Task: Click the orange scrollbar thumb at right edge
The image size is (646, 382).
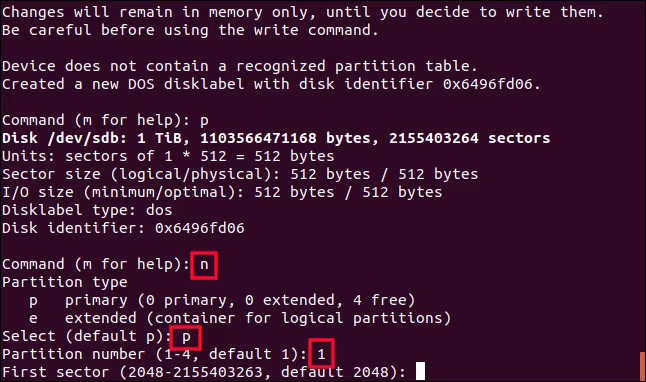Action: pyautogui.click(x=643, y=366)
